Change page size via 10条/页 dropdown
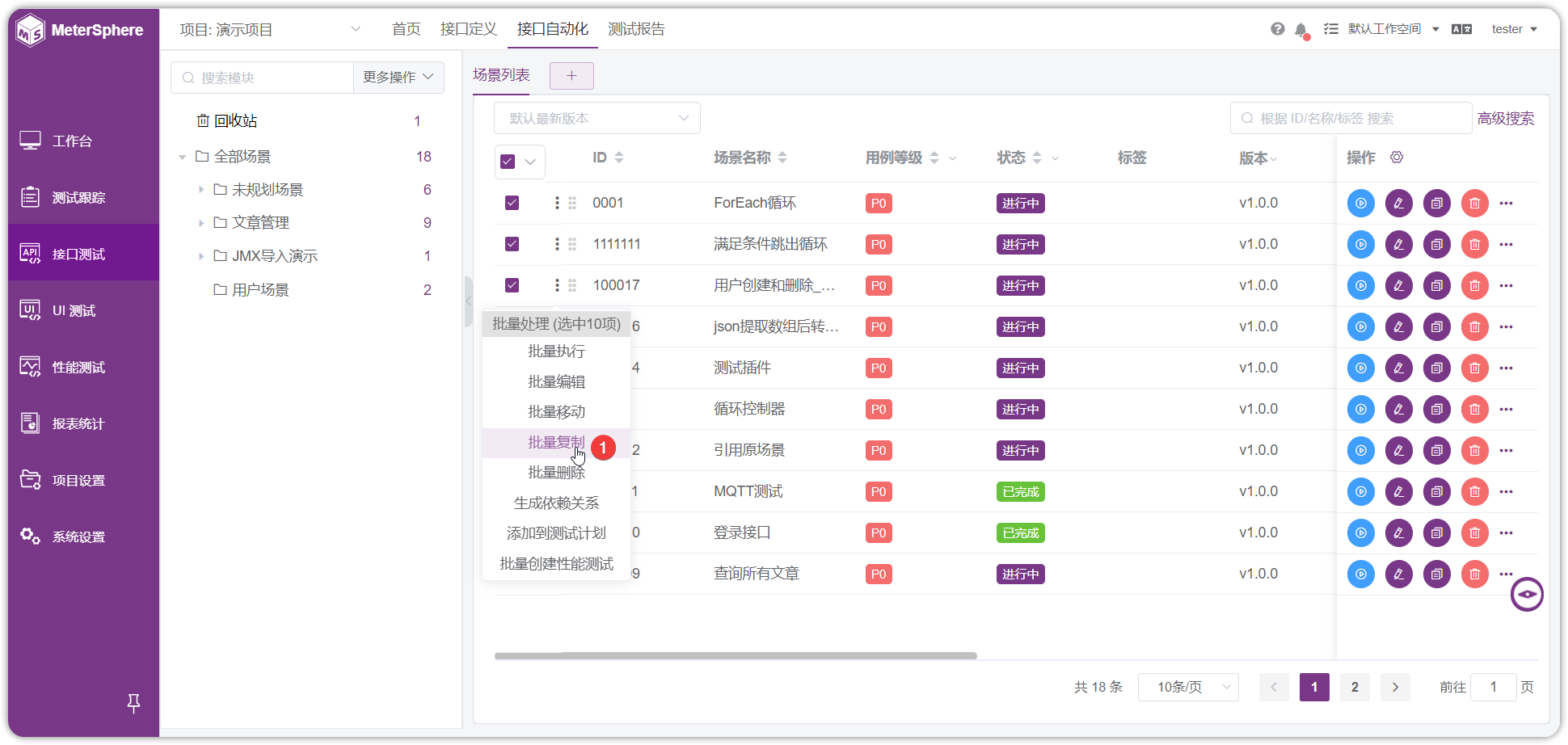Image resolution: width=1568 pixels, height=745 pixels. coord(1188,687)
